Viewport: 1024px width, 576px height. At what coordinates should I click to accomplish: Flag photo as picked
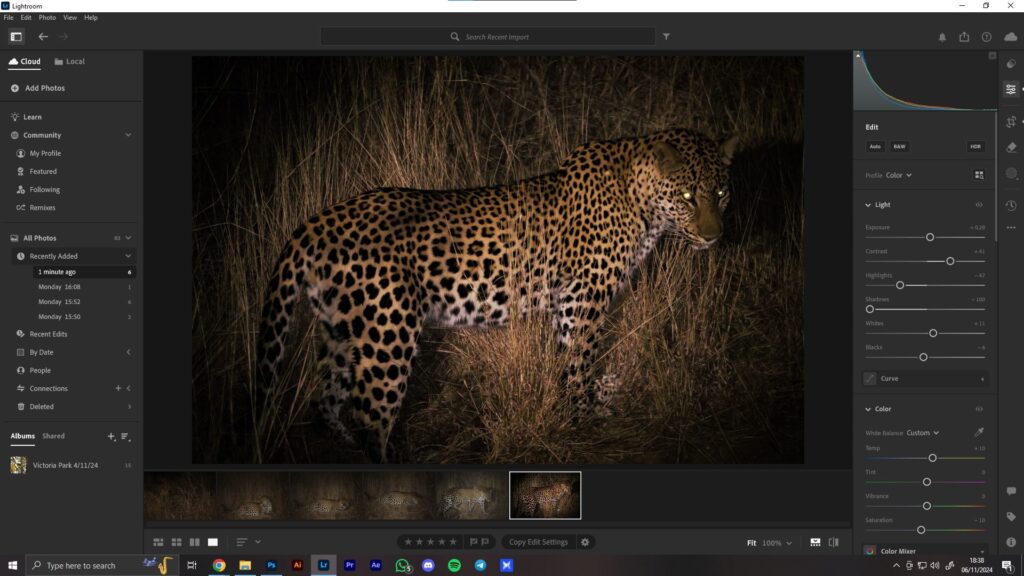473,542
